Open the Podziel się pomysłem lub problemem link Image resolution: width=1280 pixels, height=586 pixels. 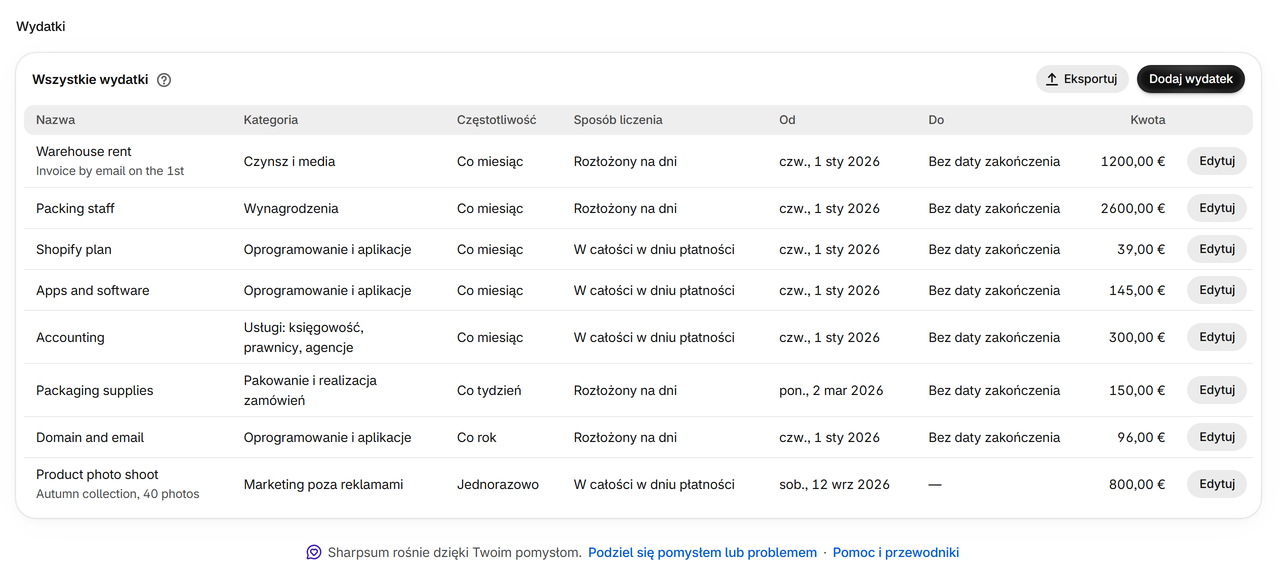(702, 552)
